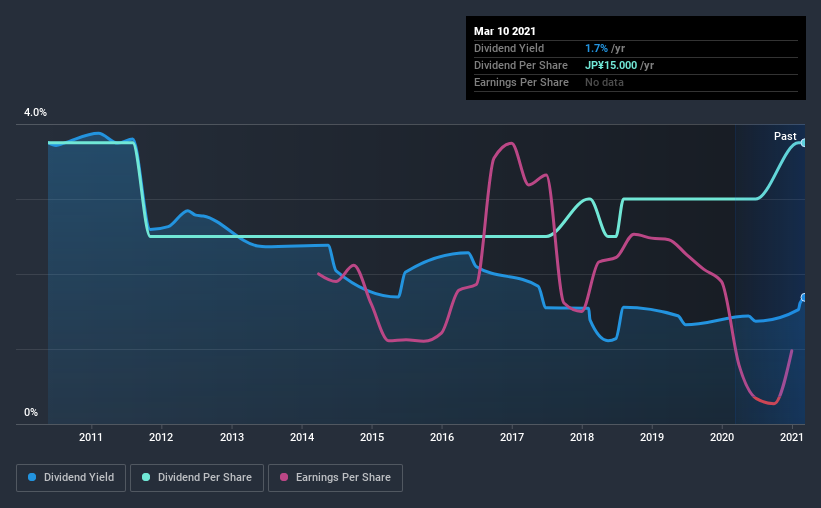Click the JP¥15.000 dividend per share value
Viewport: 821px width, 508px height.
point(611,65)
